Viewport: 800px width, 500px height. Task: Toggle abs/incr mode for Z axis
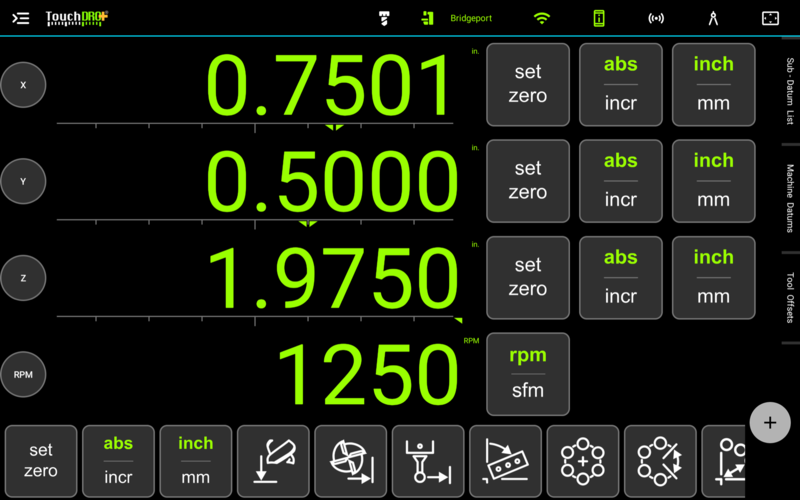coord(621,278)
